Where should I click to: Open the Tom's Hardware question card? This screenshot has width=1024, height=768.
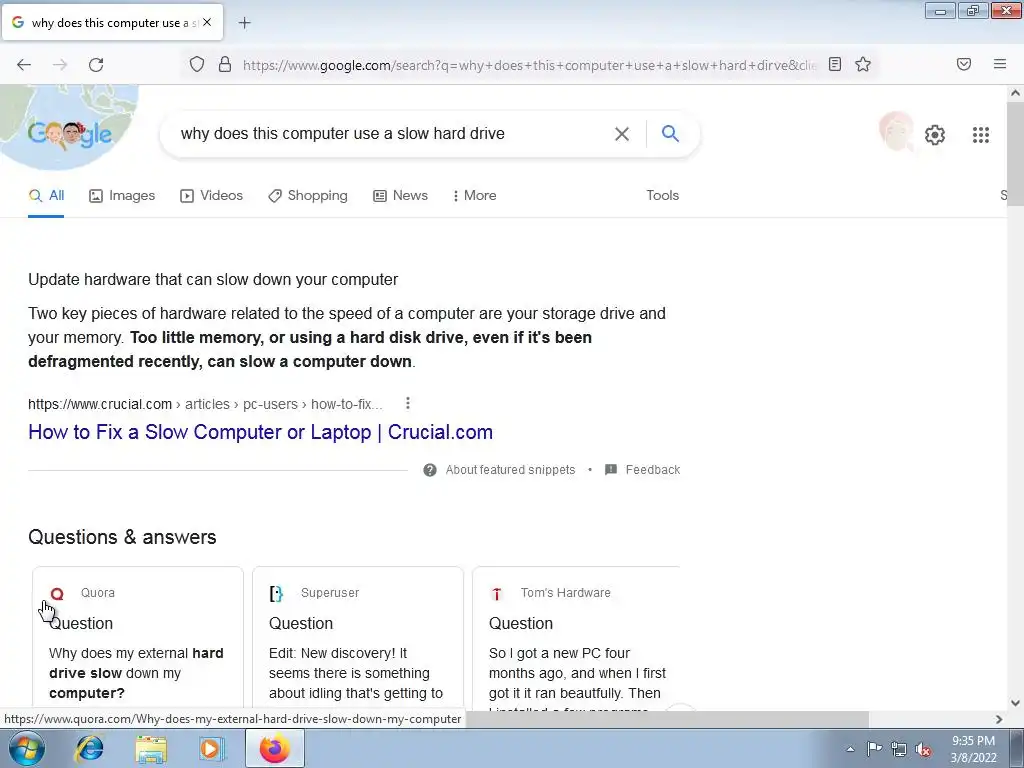577,639
